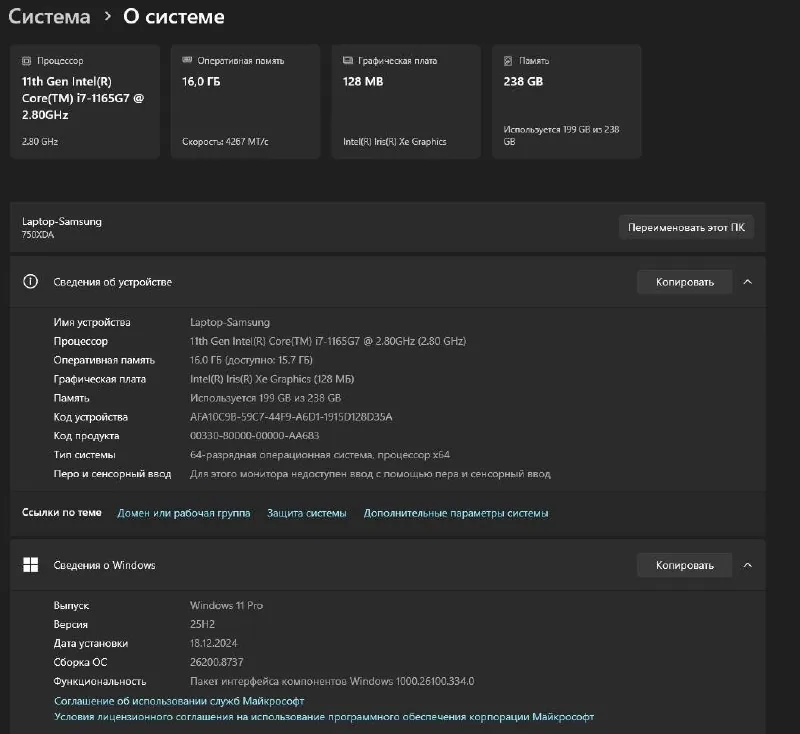Click the Laptop-Samsung name in header
The width and height of the screenshot is (800, 734).
pyautogui.click(x=62, y=221)
